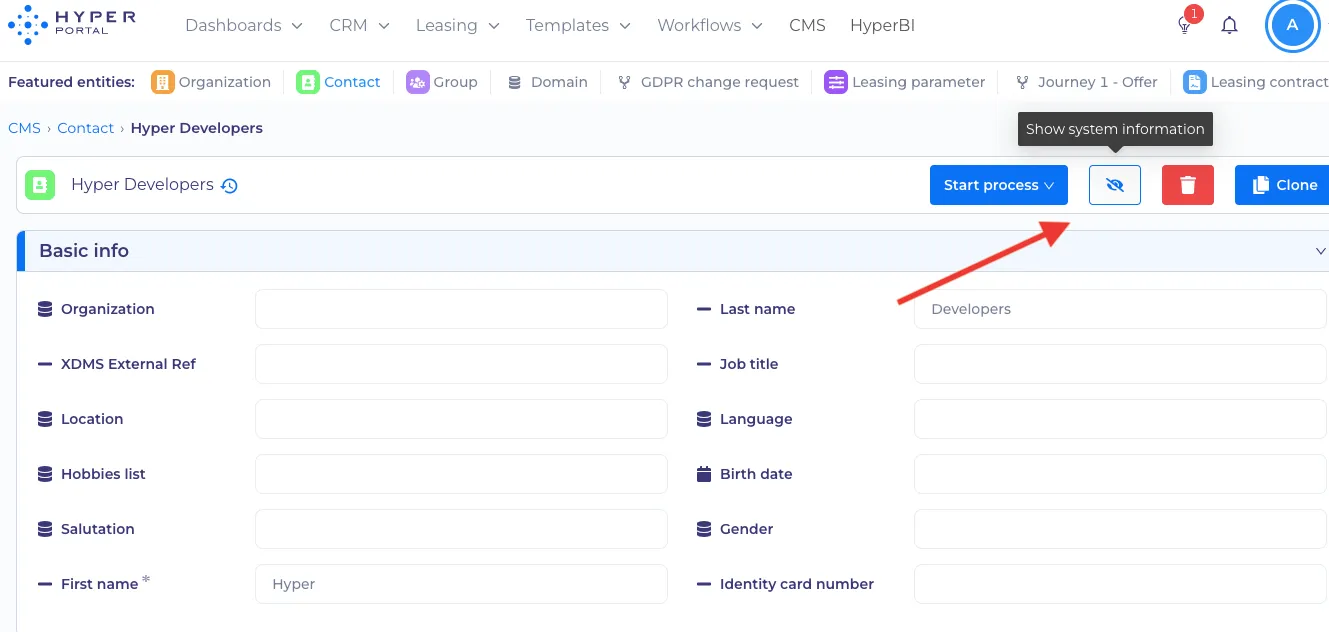
Task: Click the blue Leasing contract icon
Action: tap(1194, 82)
